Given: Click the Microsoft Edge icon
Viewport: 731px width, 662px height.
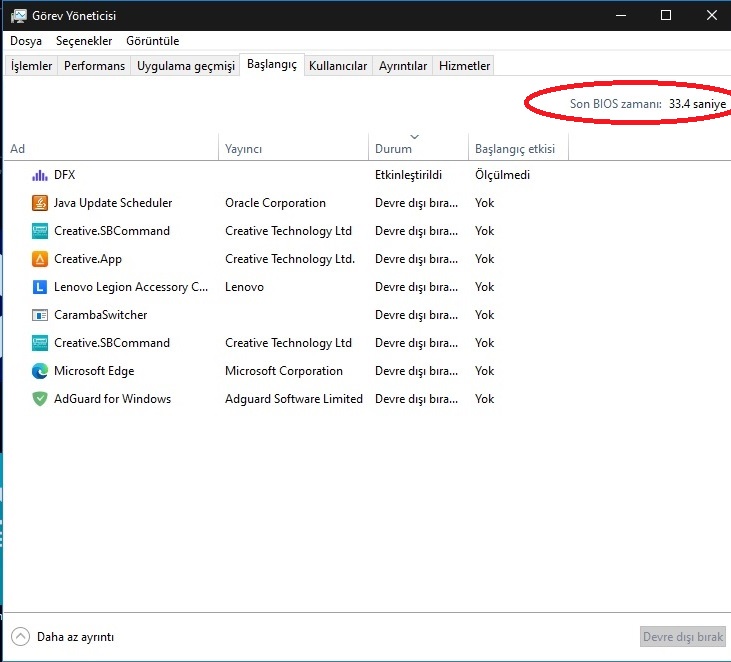Looking at the screenshot, I should click(40, 371).
